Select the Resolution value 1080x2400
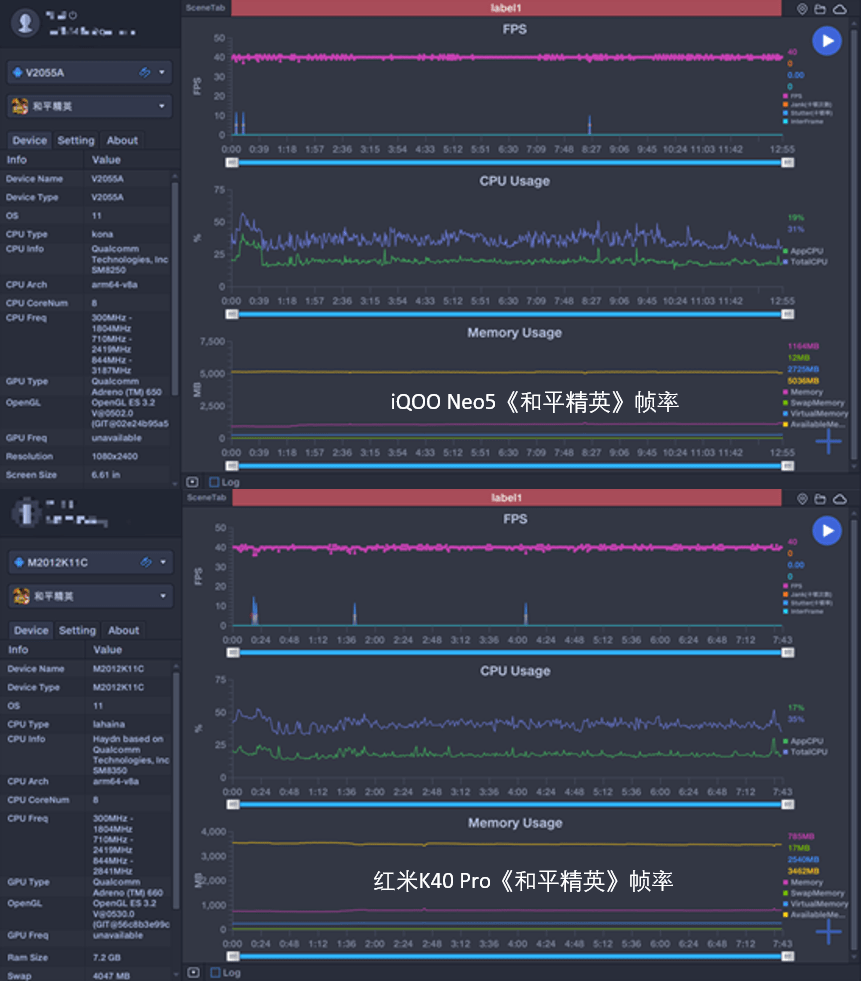861x981 pixels. click(115, 457)
